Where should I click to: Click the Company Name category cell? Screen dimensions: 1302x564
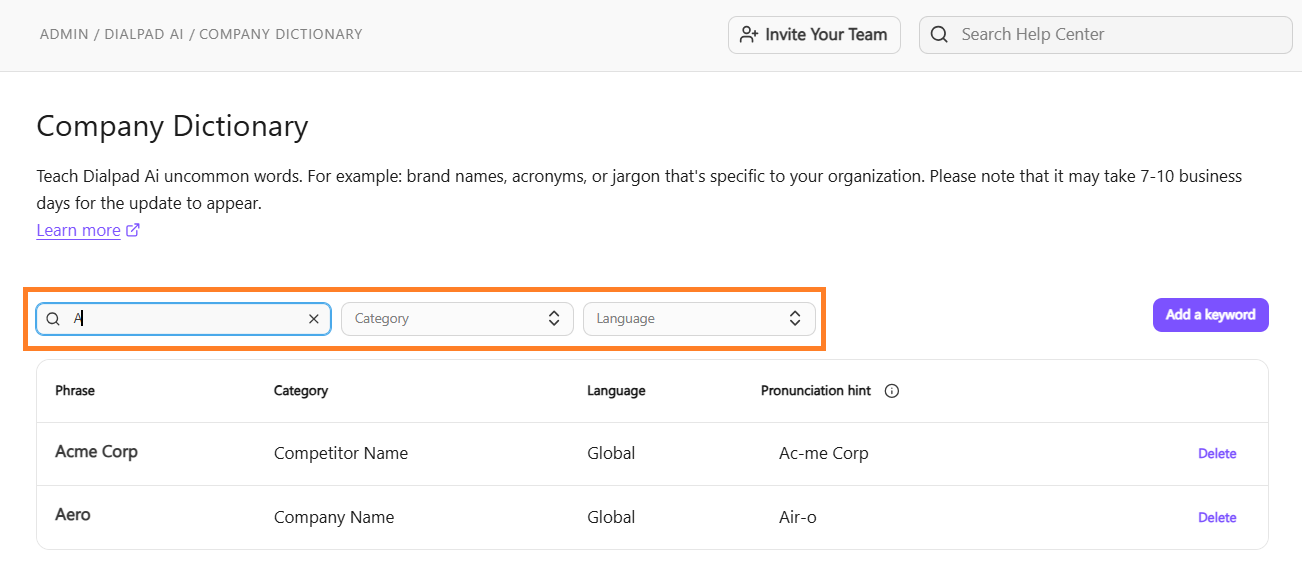tap(334, 517)
